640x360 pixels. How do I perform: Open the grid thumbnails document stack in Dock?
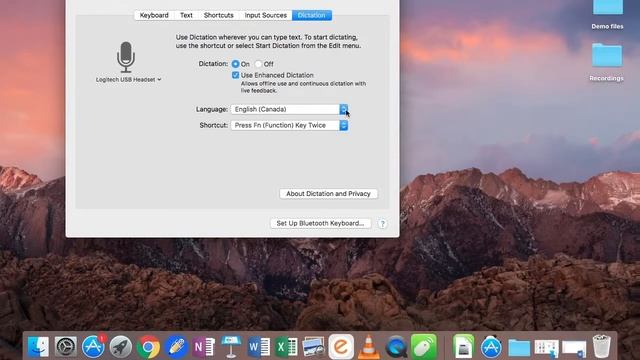(547, 348)
